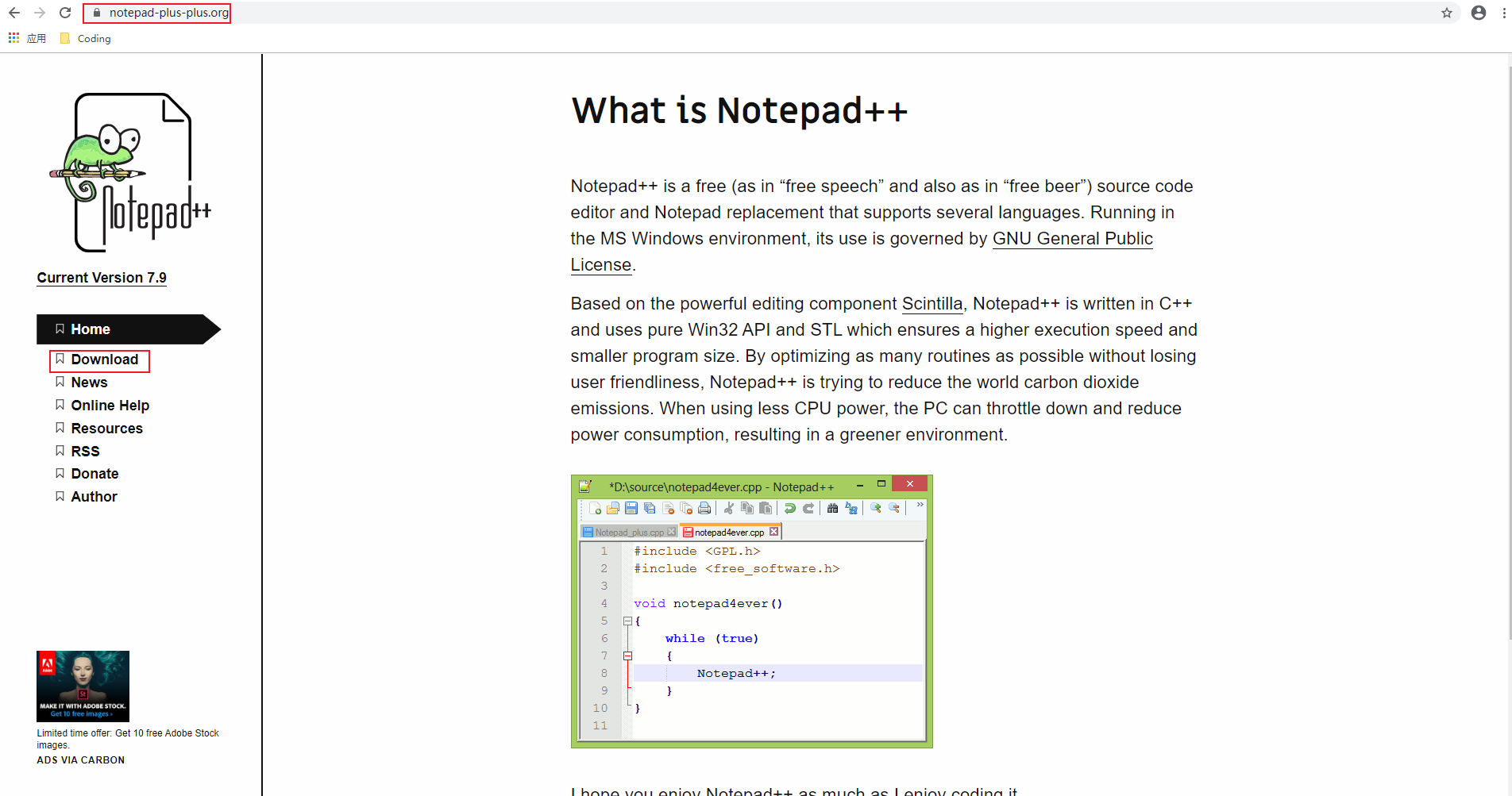This screenshot has height=796, width=1512.
Task: Open the Download page from the sidebar
Action: [104, 360]
